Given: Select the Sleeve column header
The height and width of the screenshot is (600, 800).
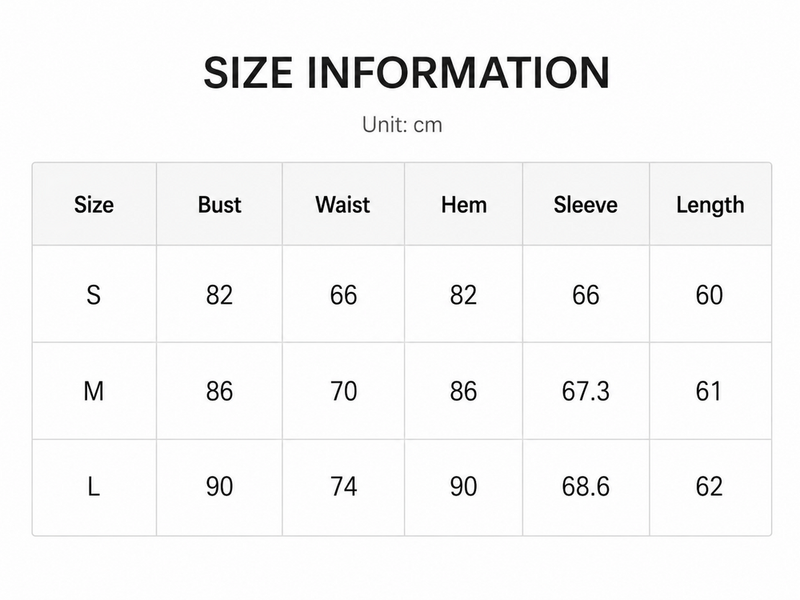Looking at the screenshot, I should point(586,205).
